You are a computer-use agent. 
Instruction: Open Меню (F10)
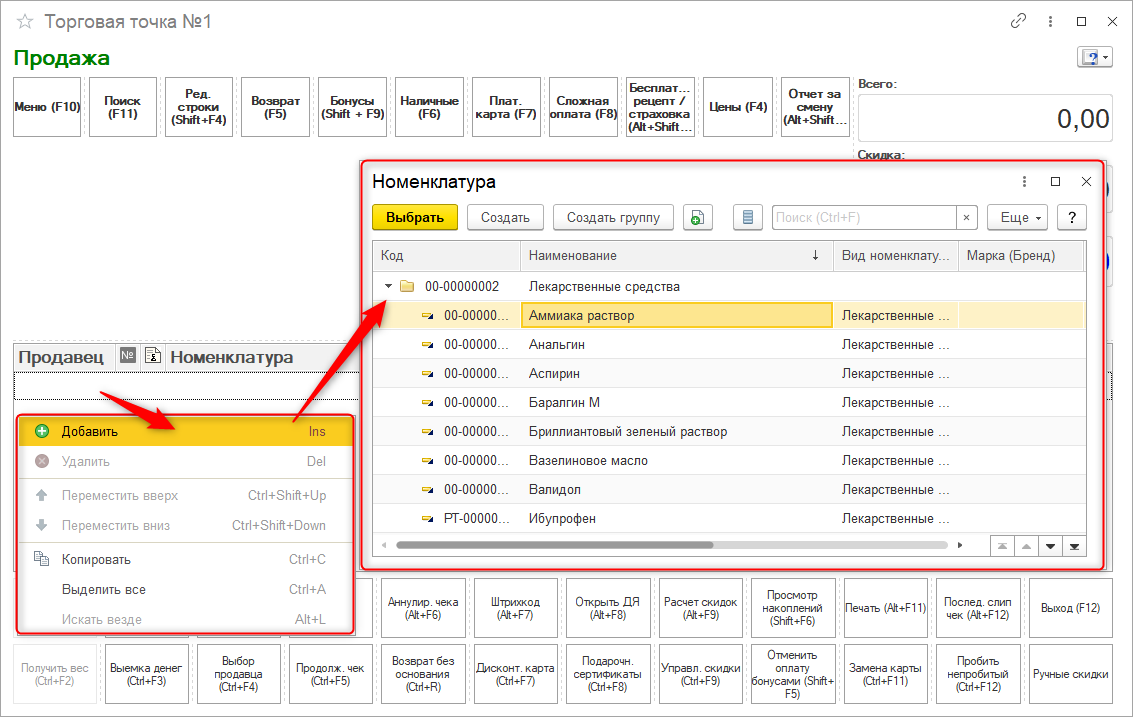pyautogui.click(x=47, y=107)
